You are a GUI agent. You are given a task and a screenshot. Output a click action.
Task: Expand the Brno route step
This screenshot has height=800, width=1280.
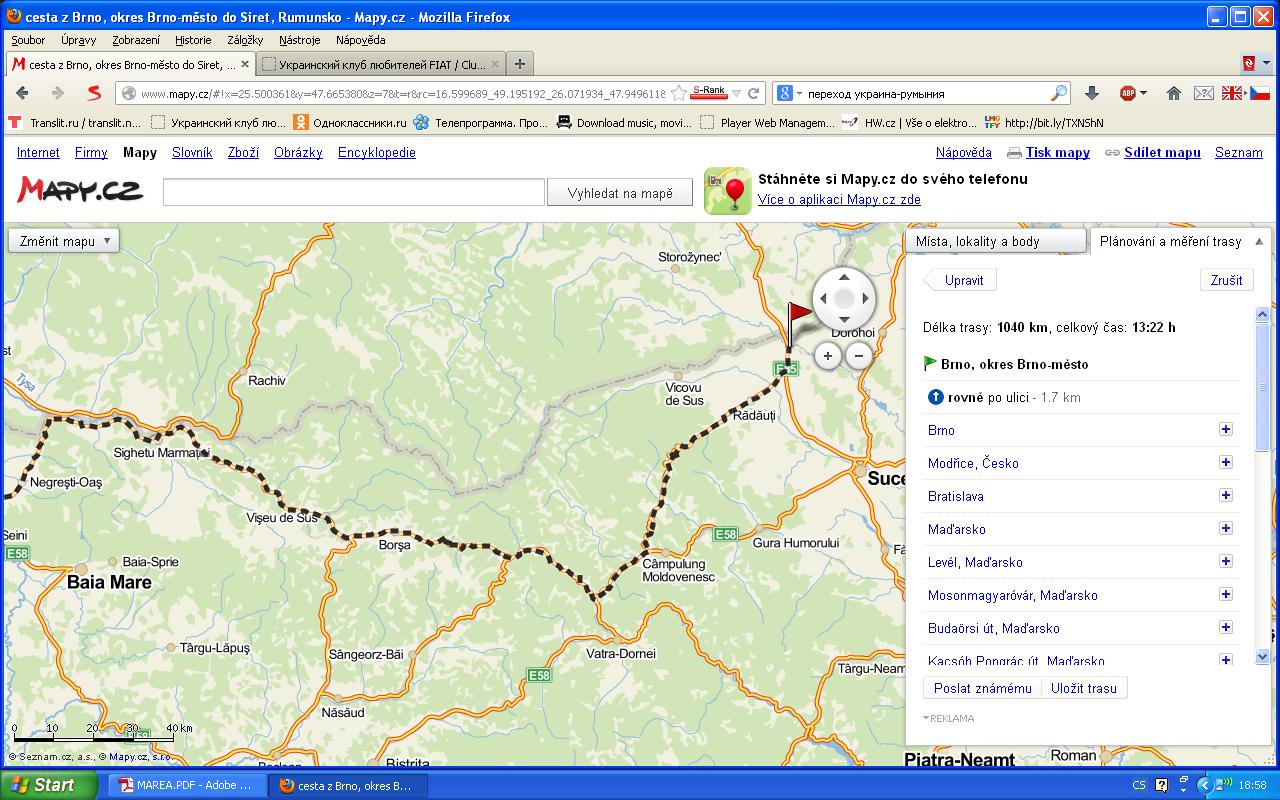point(1225,430)
